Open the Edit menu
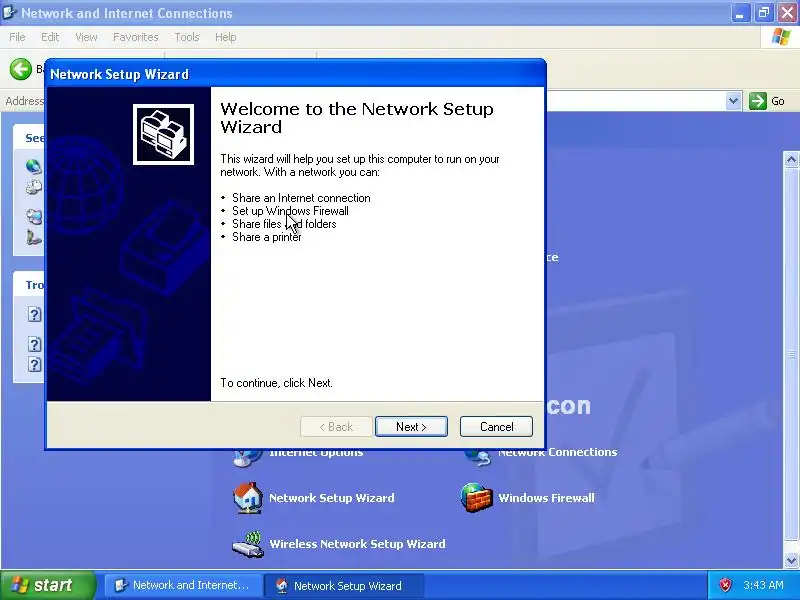800x600 pixels. pyautogui.click(x=50, y=37)
